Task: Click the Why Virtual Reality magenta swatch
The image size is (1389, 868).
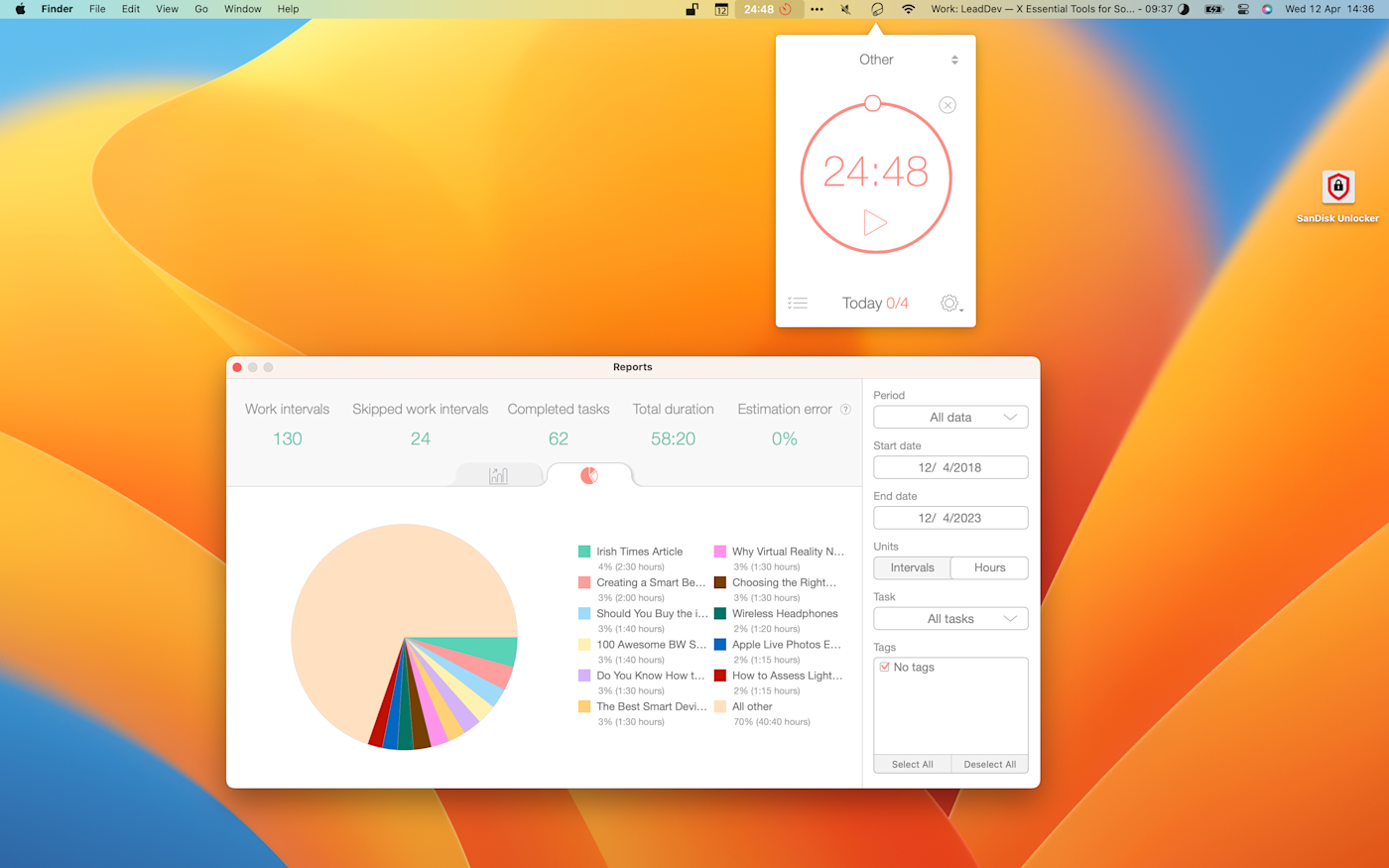Action: pyautogui.click(x=720, y=552)
